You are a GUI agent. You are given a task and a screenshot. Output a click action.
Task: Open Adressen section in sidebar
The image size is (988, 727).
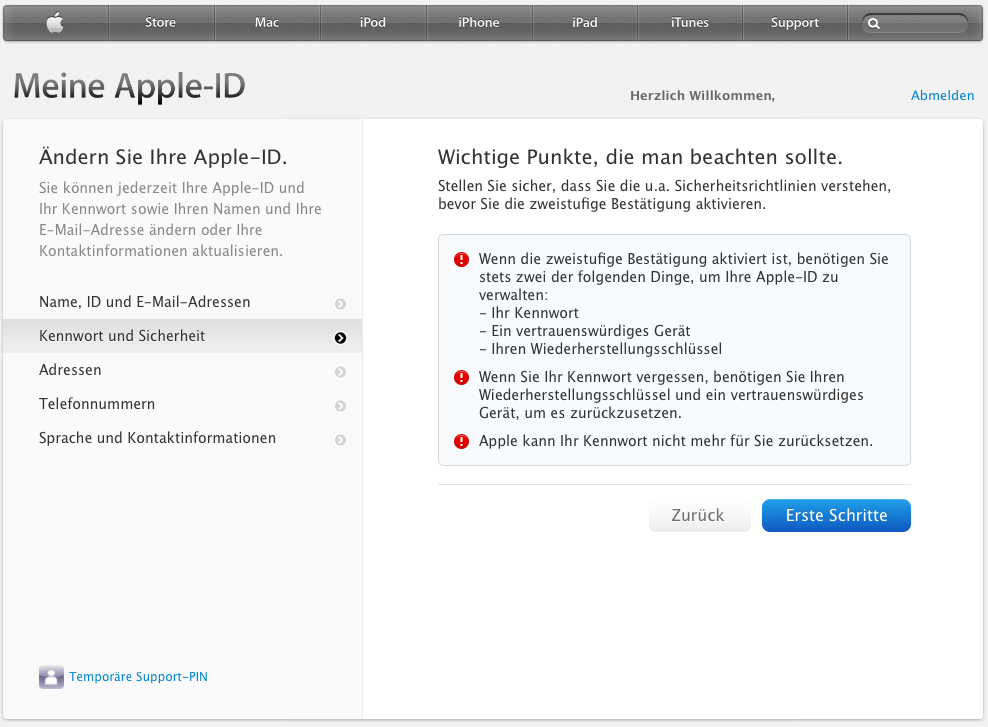pos(183,370)
